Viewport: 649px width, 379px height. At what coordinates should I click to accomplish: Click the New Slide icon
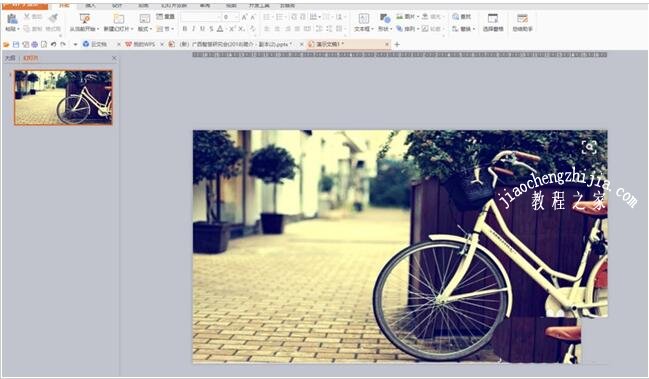pyautogui.click(x=119, y=19)
